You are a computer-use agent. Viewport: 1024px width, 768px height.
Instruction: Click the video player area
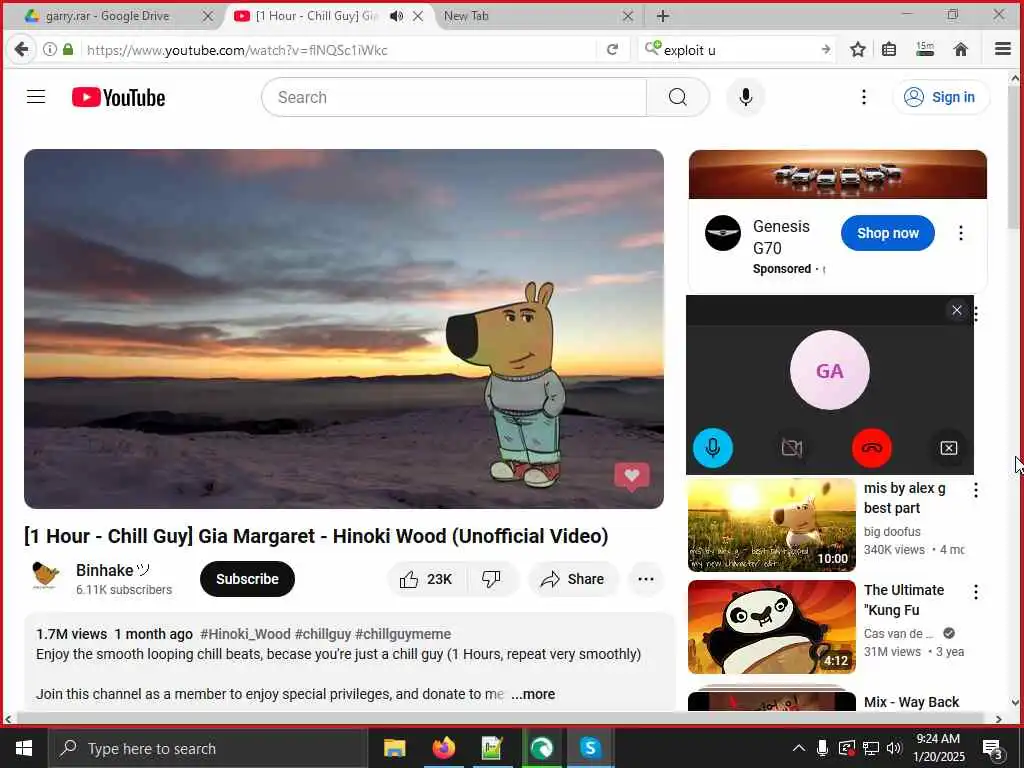(344, 328)
